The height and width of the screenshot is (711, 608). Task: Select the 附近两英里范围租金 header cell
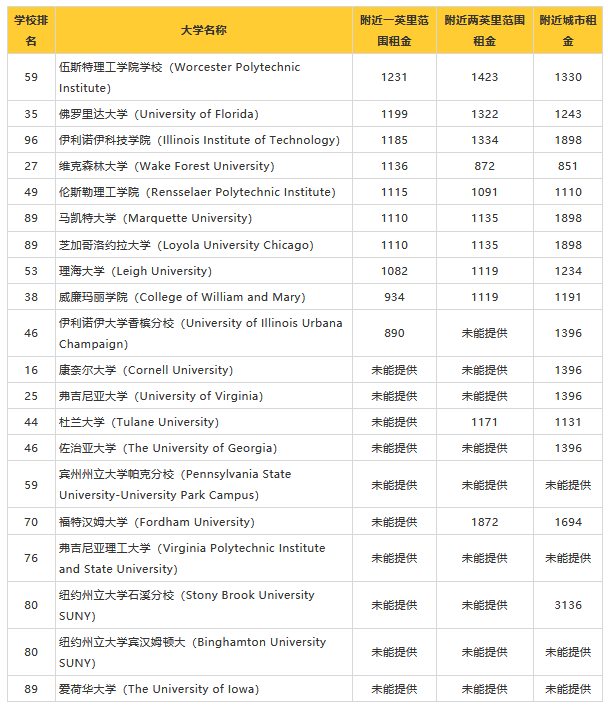485,30
